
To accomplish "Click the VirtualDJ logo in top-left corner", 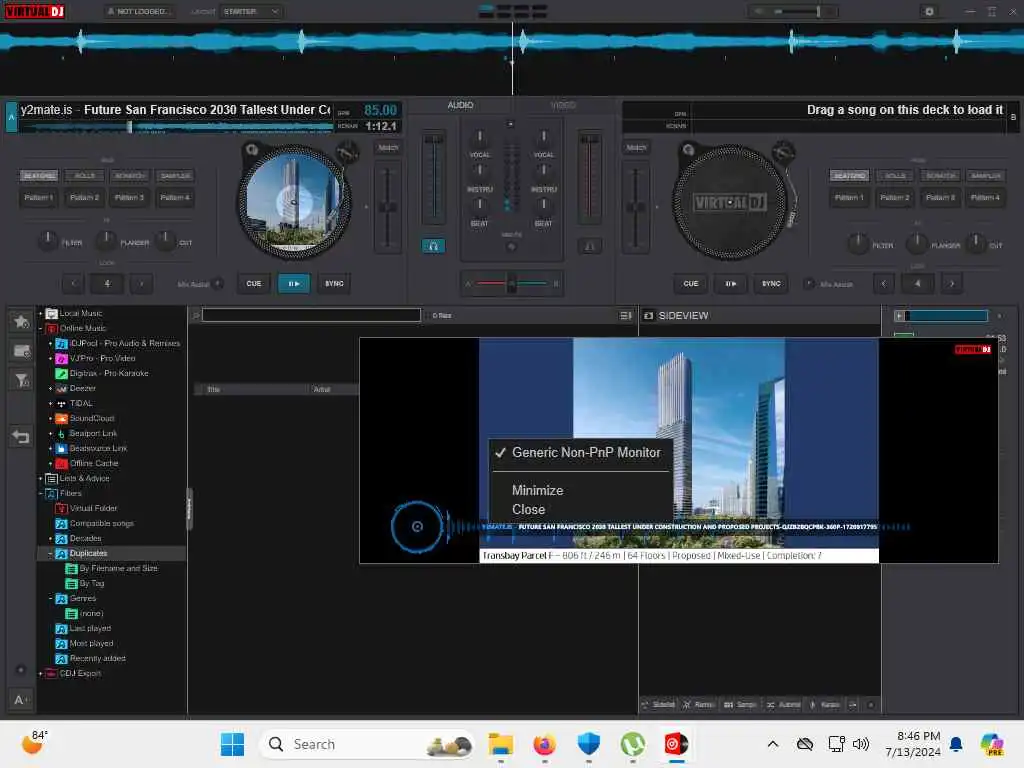I will 35,11.
